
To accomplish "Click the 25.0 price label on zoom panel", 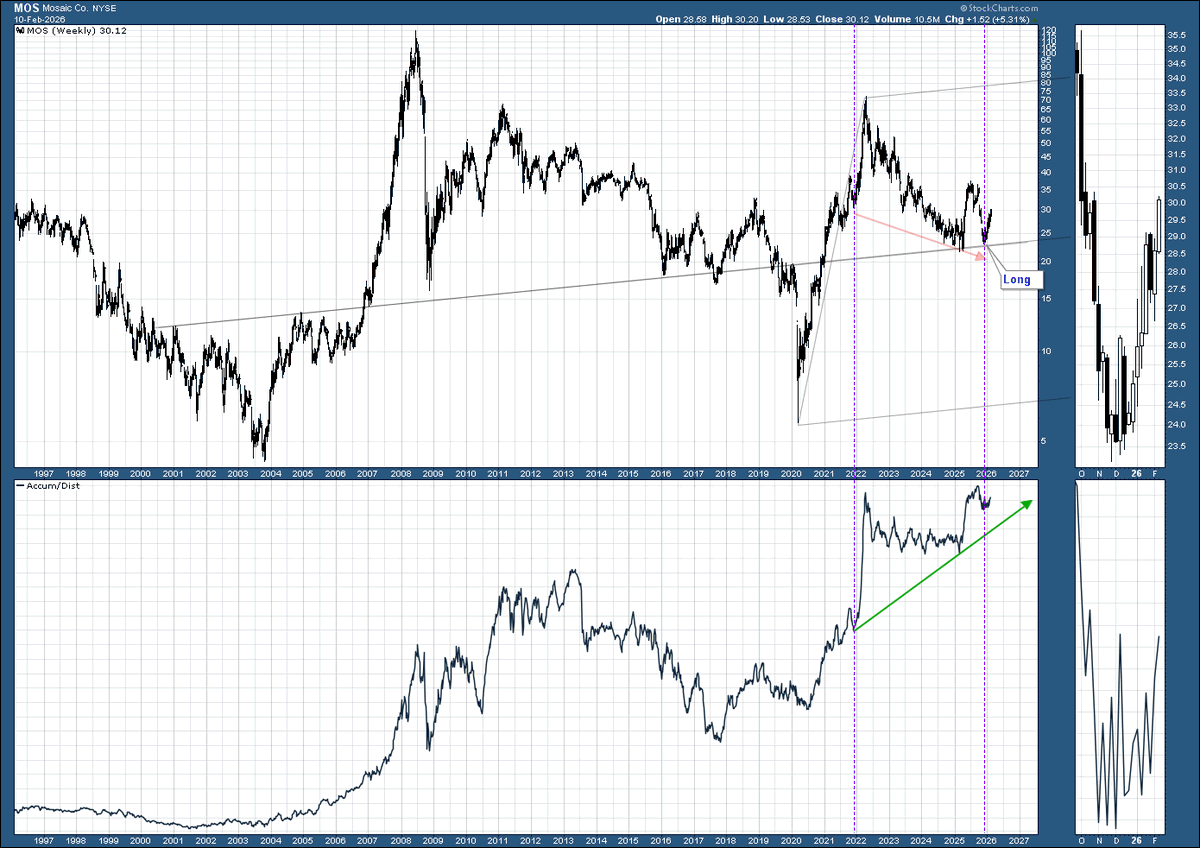I will click(1175, 385).
